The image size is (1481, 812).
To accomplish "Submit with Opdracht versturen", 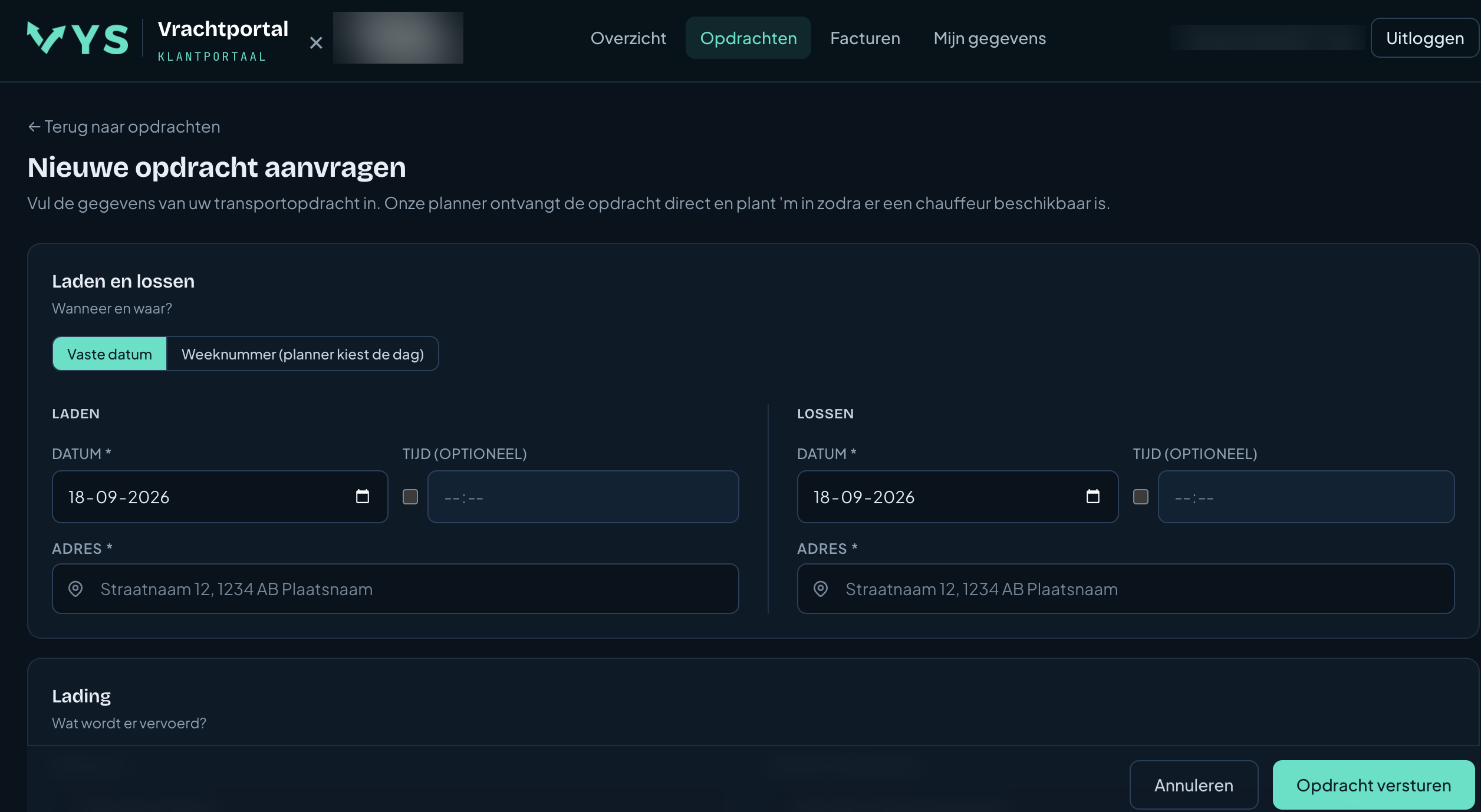I will coord(1374,785).
